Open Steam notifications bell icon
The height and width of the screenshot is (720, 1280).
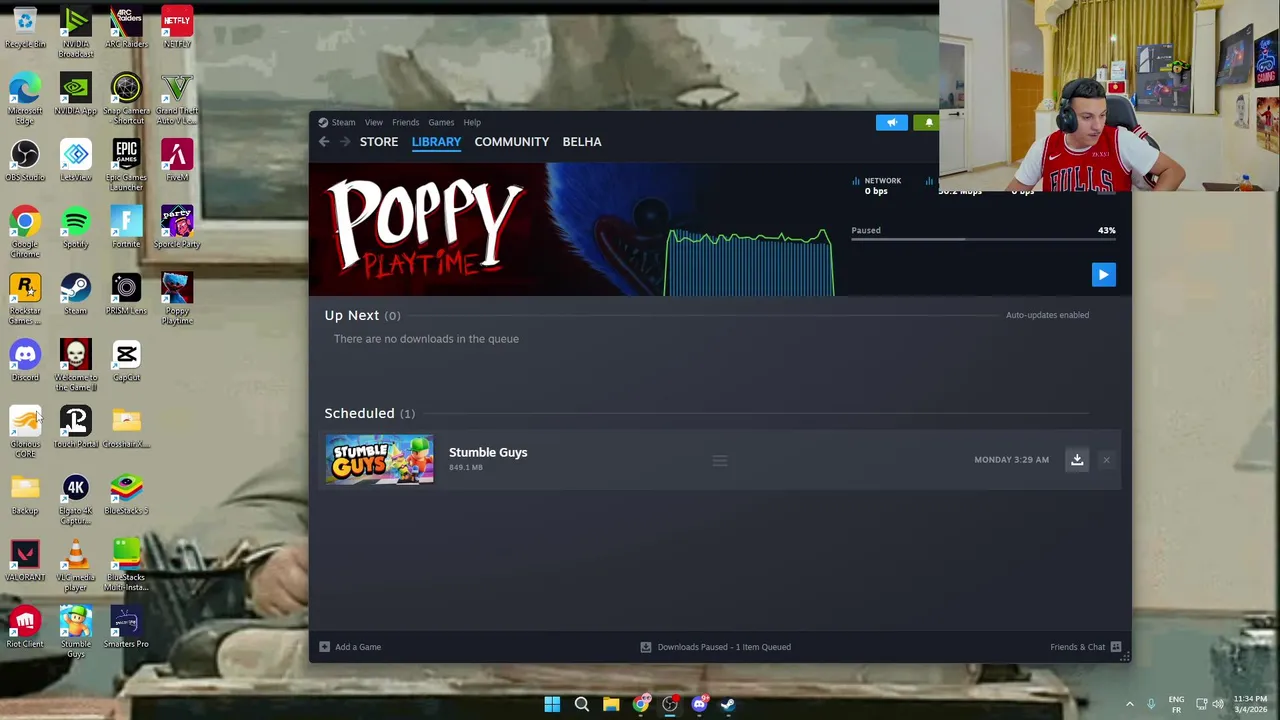(x=927, y=122)
